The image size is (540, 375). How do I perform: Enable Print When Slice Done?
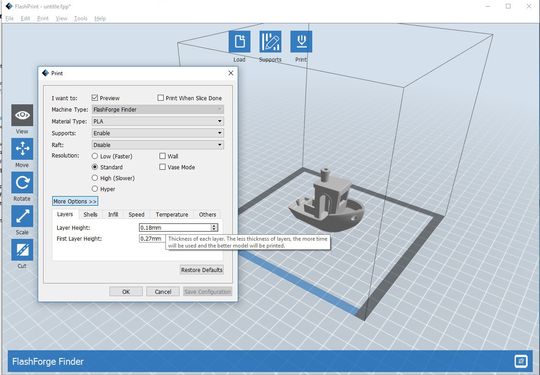[160, 98]
